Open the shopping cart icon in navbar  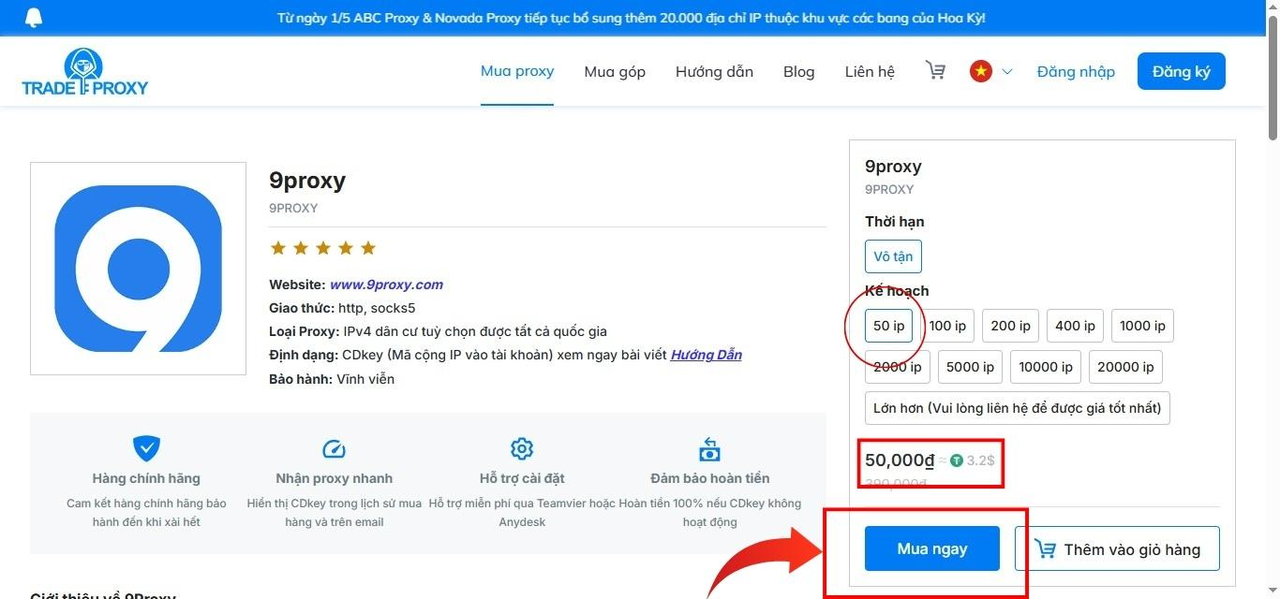click(x=935, y=71)
